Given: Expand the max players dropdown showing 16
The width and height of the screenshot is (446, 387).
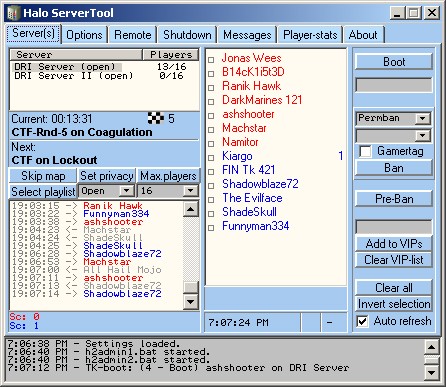Looking at the screenshot, I should (190, 191).
